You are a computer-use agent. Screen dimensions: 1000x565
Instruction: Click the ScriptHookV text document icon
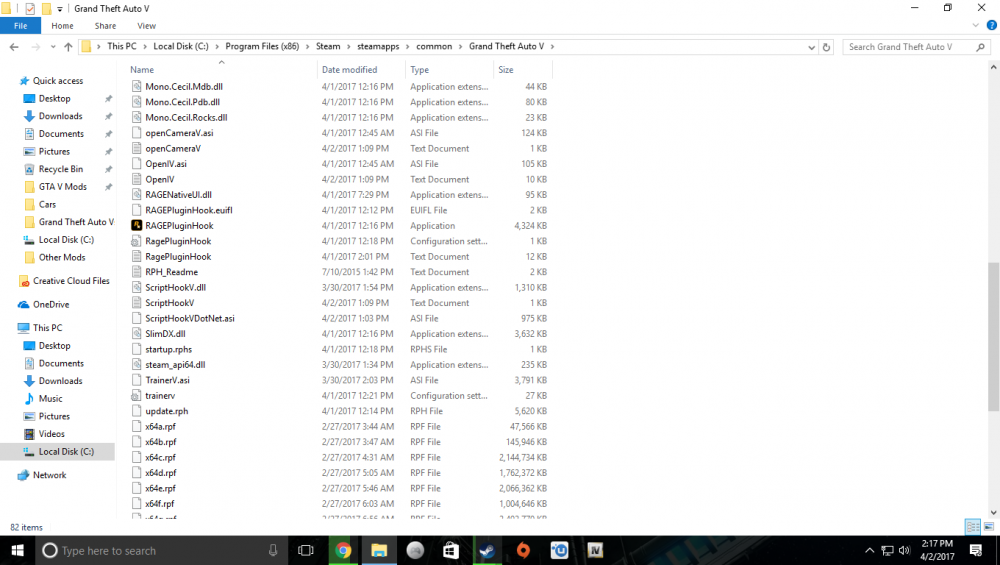(x=136, y=303)
